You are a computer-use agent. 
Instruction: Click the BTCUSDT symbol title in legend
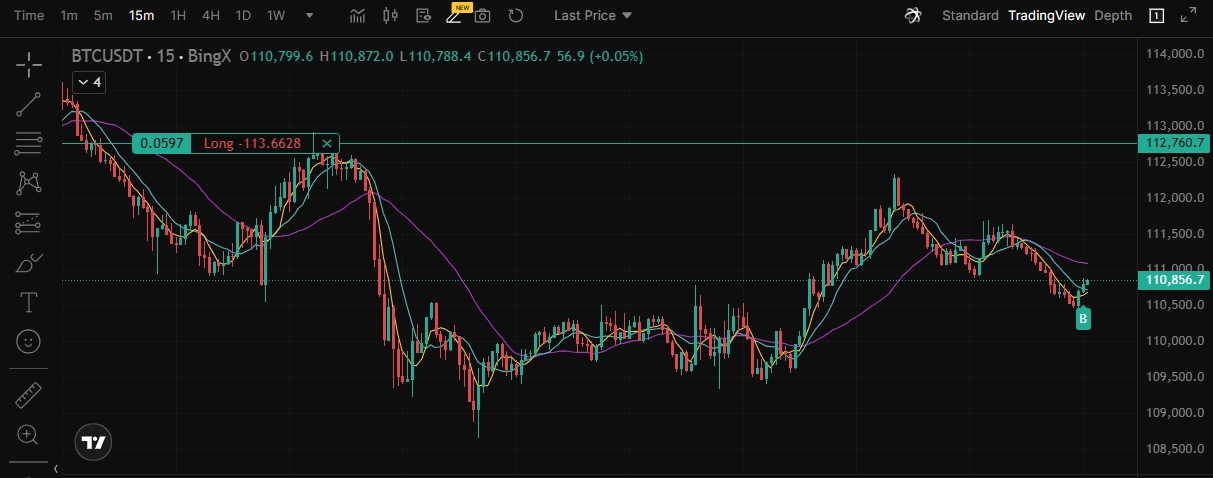click(106, 56)
